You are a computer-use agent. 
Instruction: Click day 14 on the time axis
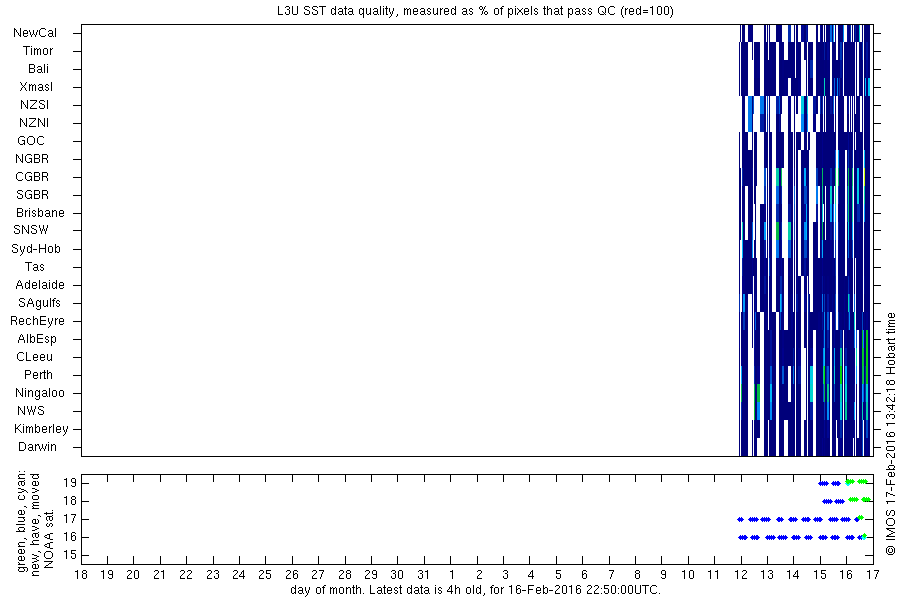[x=793, y=575]
